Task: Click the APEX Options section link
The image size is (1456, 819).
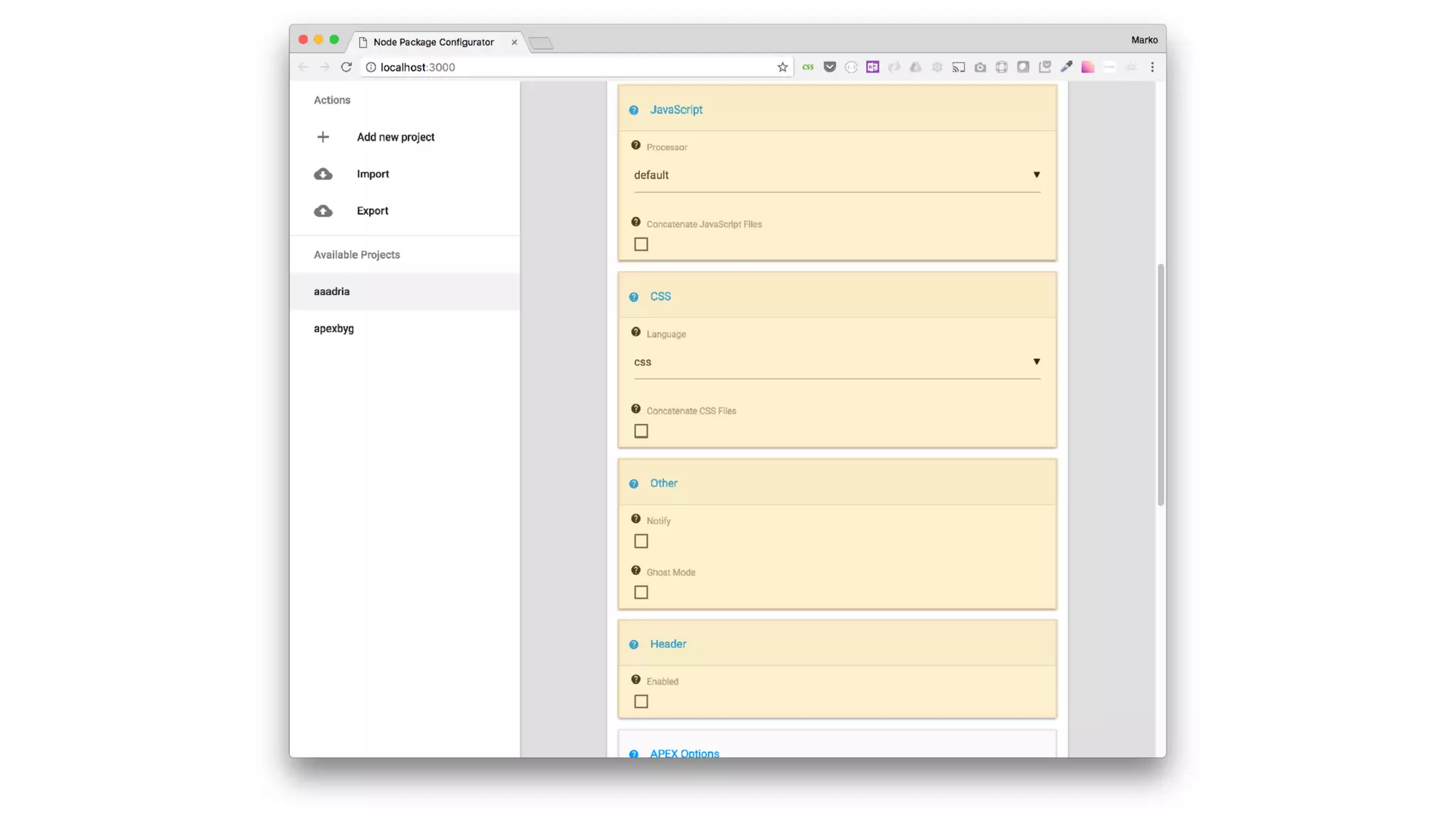Action: [684, 753]
